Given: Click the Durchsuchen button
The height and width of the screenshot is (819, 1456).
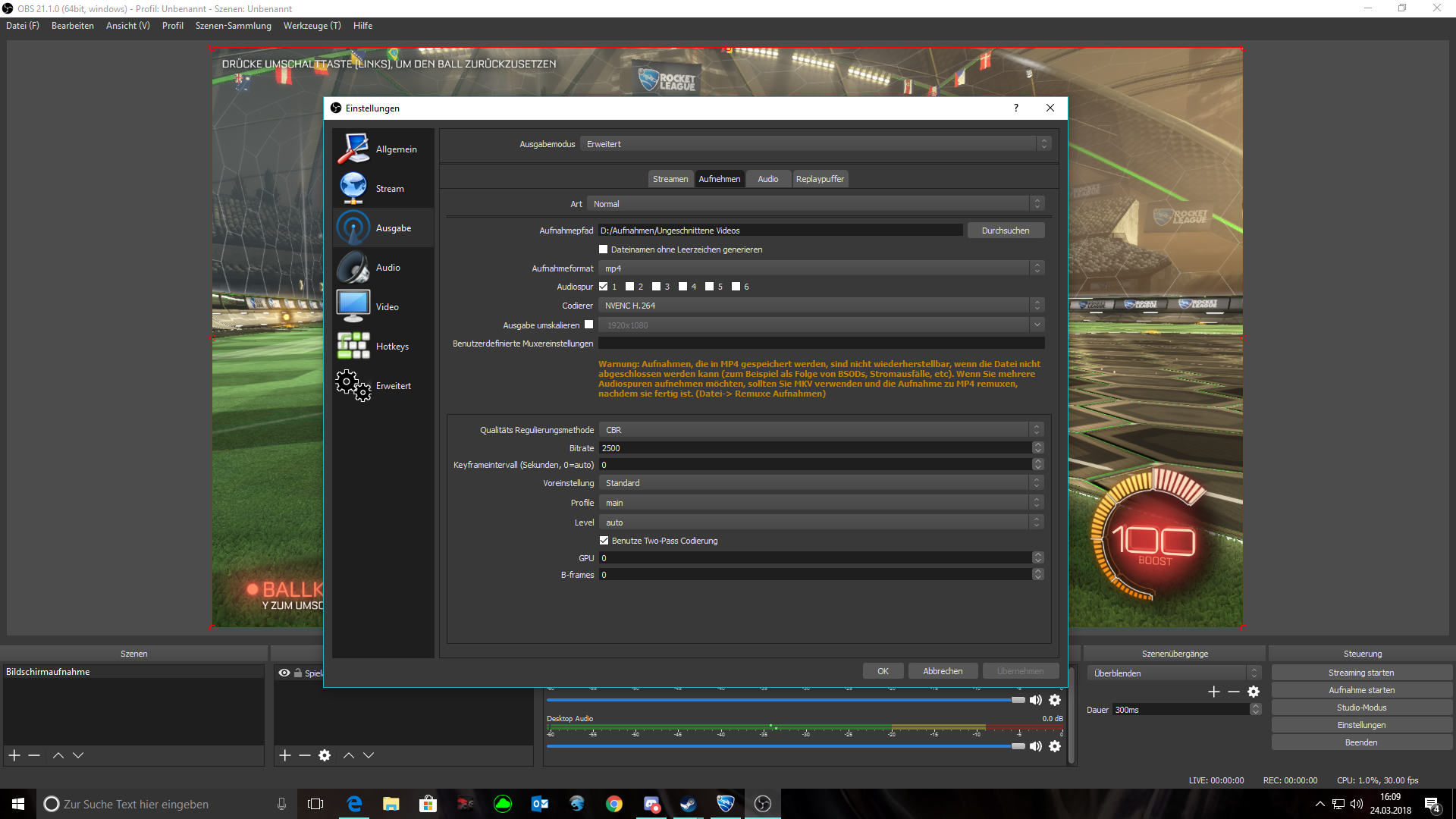Looking at the screenshot, I should [1005, 231].
